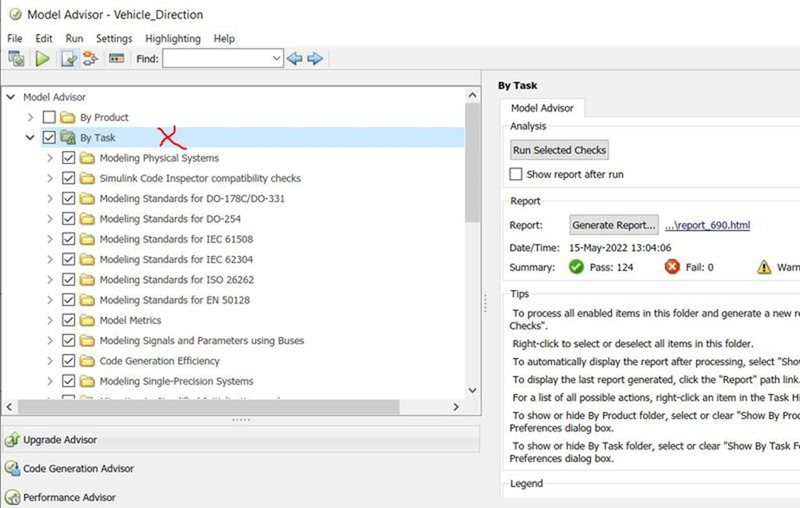Uncheck Modeling Standards for EN 50128 checkbox
Image resolution: width=800 pixels, height=508 pixels.
tap(68, 300)
